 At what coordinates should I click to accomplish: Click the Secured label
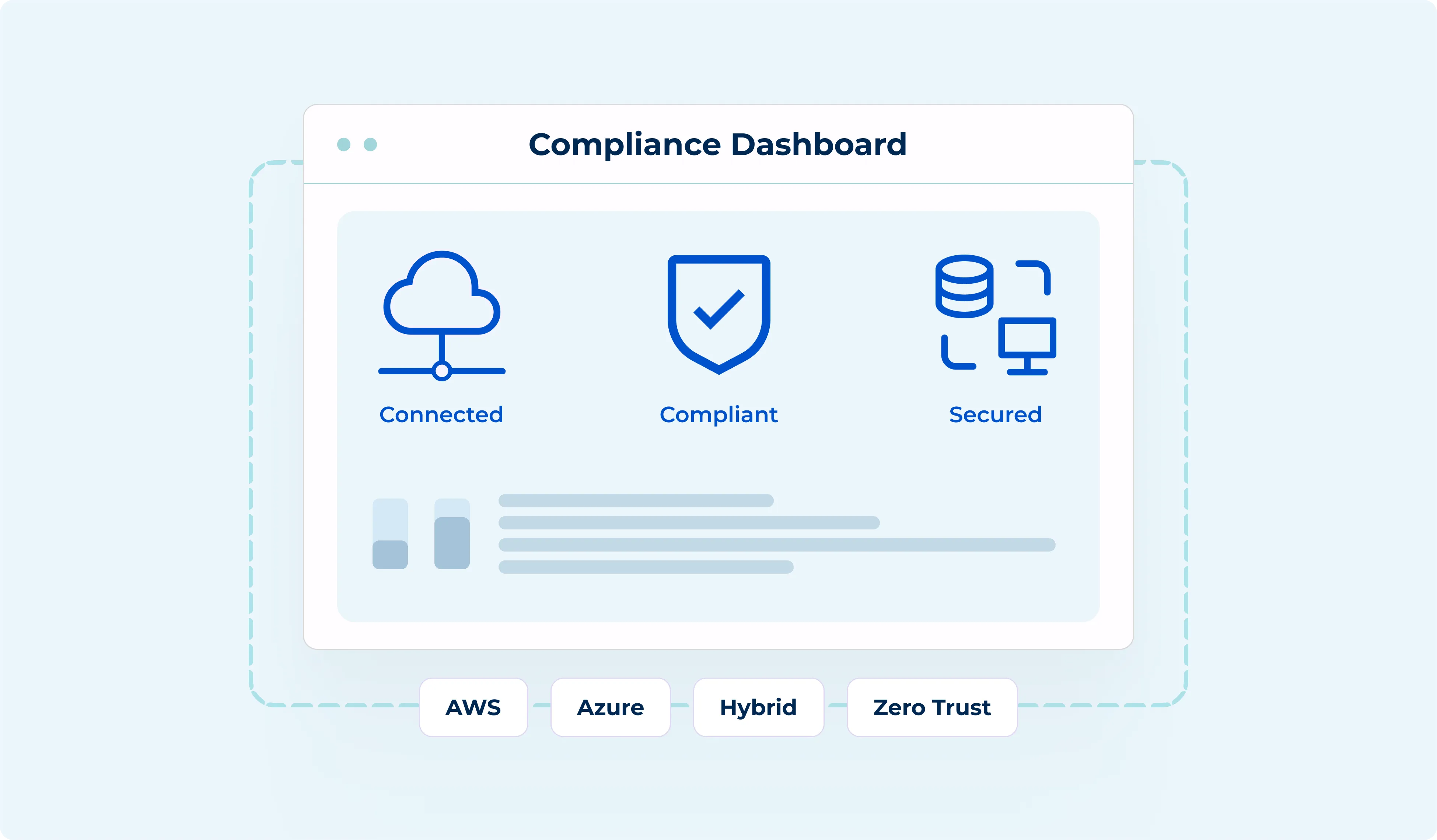coord(995,414)
